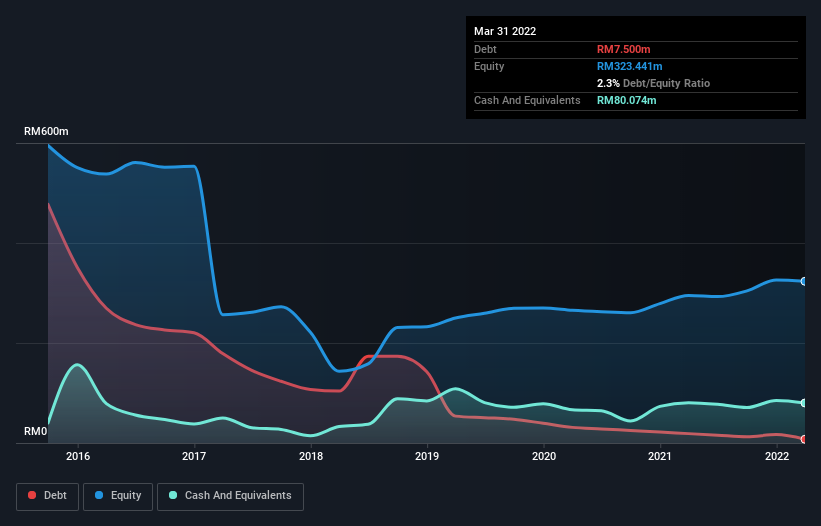Select the red Debt endpoint marker

(x=804, y=439)
